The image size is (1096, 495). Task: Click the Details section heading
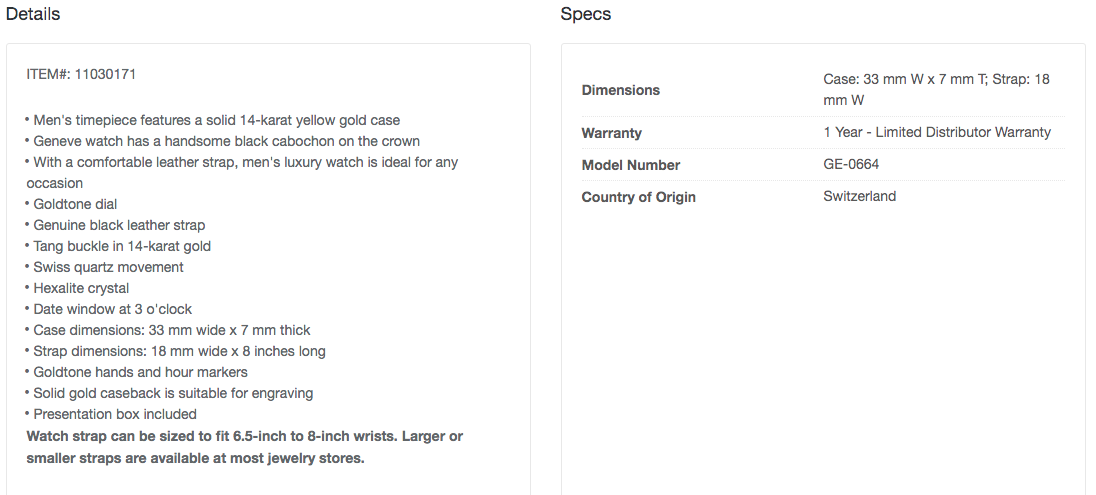pyautogui.click(x=33, y=14)
